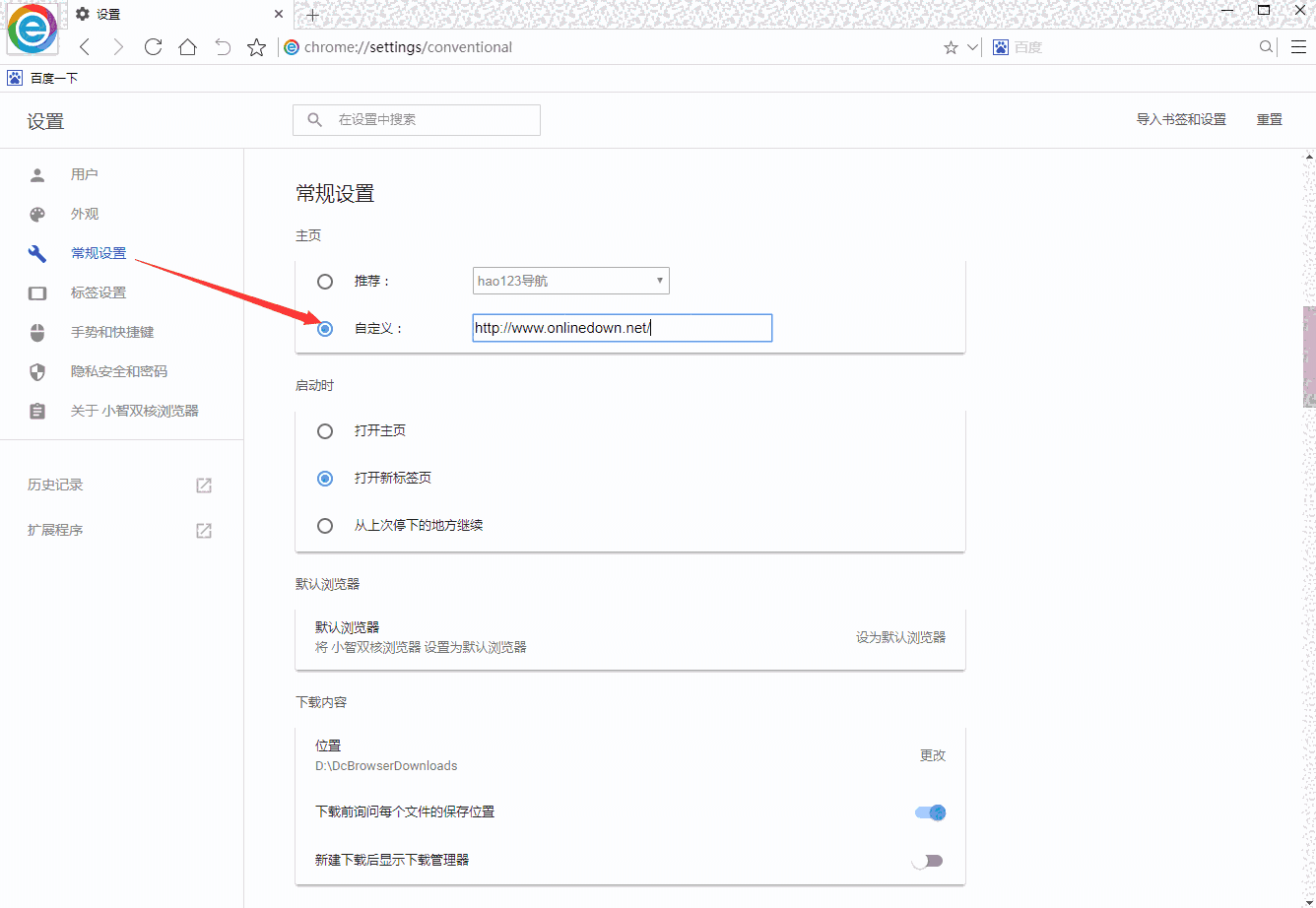Click the bookmark star in address bar

[x=256, y=46]
